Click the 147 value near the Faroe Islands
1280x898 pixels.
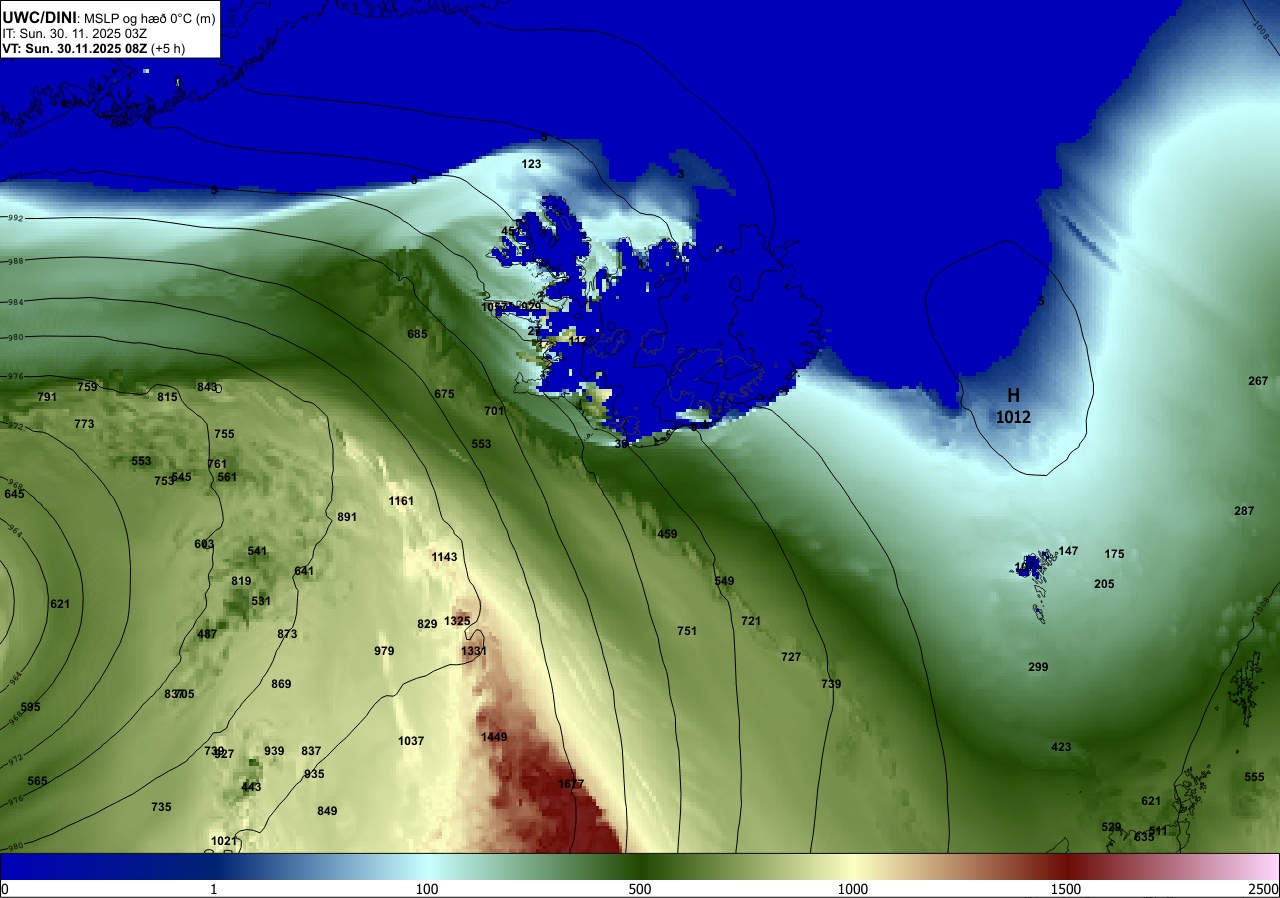click(1068, 551)
